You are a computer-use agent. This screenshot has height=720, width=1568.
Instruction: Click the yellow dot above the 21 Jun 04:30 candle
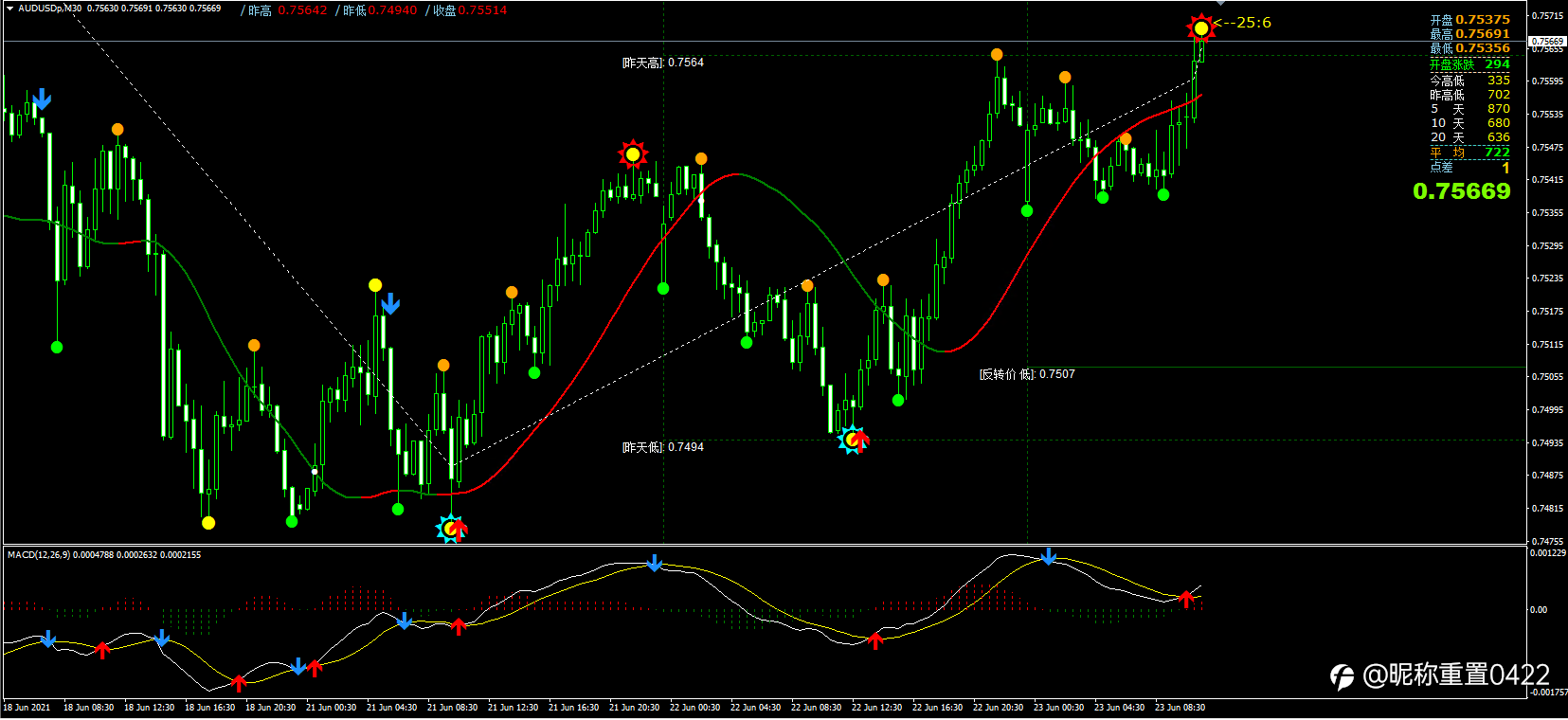click(375, 285)
